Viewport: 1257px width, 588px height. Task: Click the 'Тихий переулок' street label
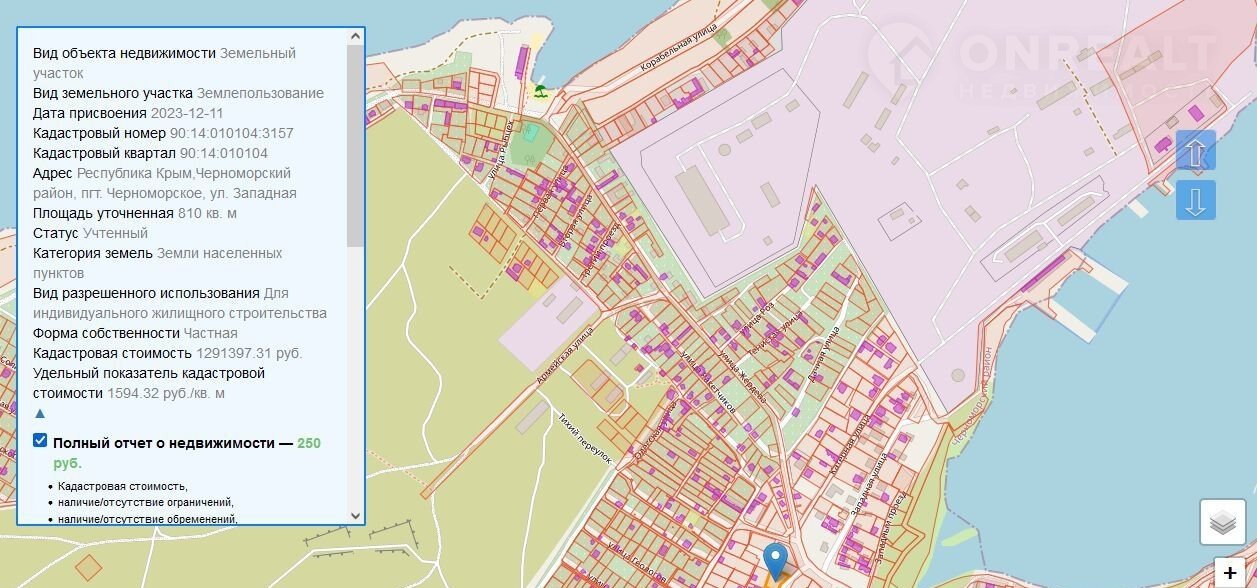585,438
